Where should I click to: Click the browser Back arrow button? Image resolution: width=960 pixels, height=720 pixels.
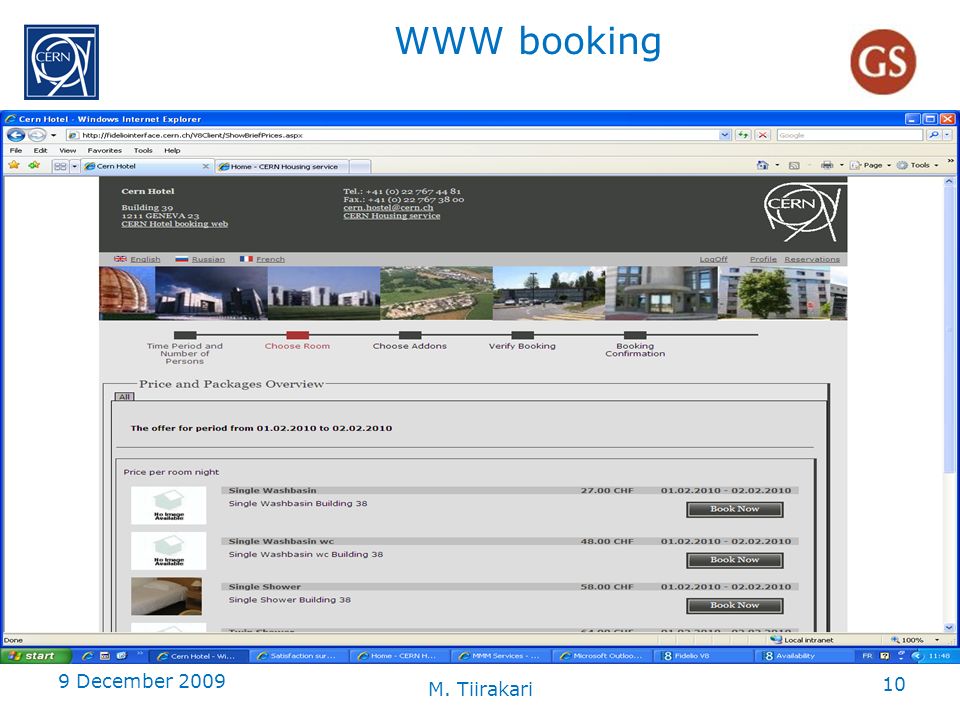pos(16,135)
